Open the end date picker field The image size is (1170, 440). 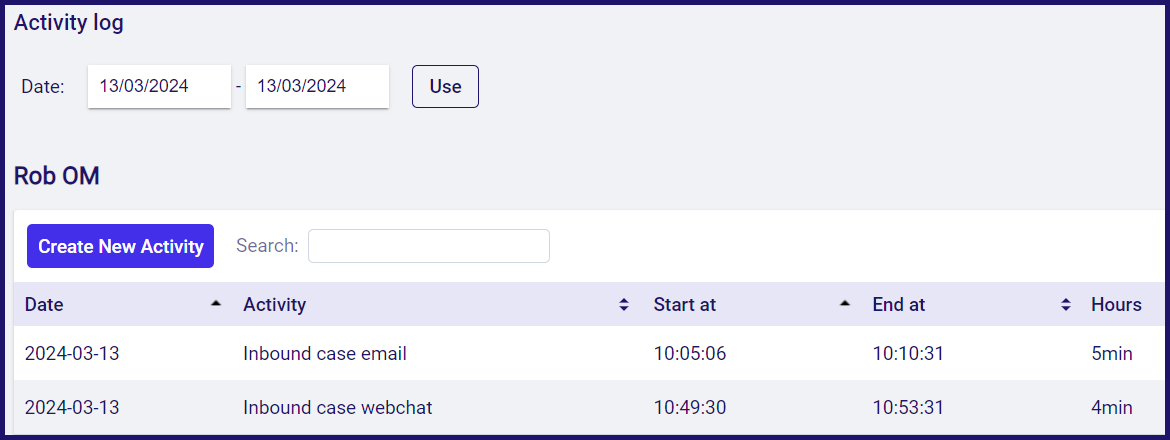pos(317,87)
